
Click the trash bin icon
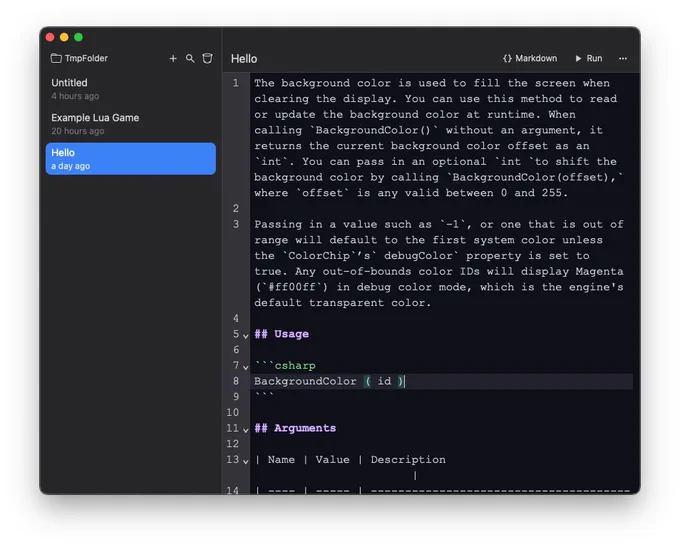207,59
